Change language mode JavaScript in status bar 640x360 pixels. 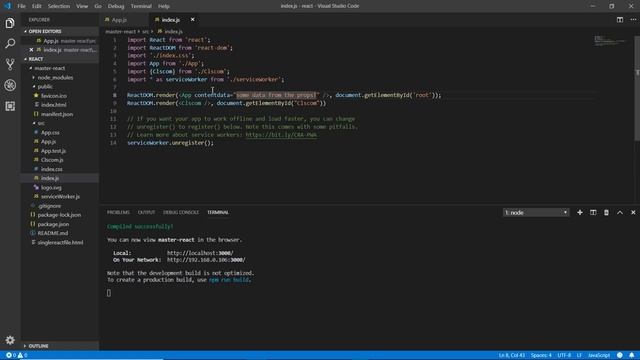pyautogui.click(x=599, y=356)
